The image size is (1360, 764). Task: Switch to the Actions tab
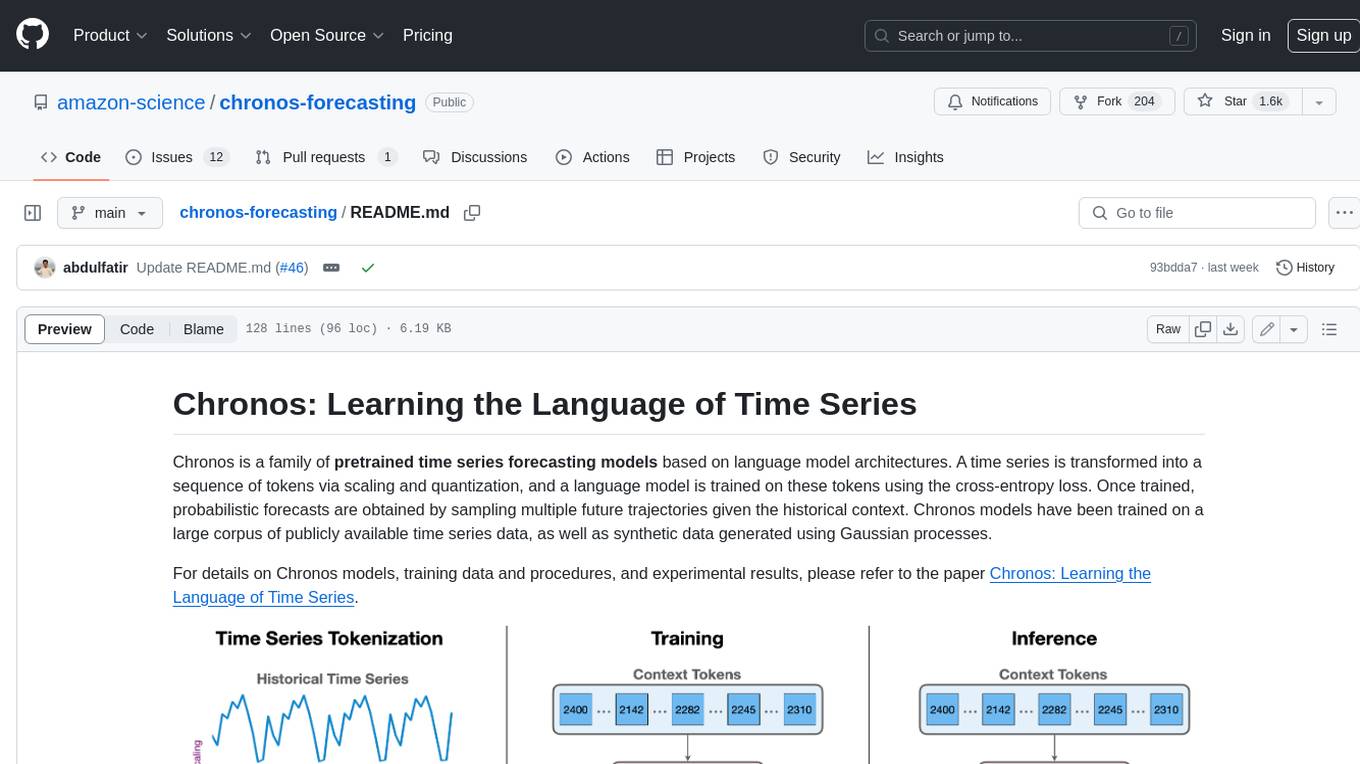pos(592,157)
